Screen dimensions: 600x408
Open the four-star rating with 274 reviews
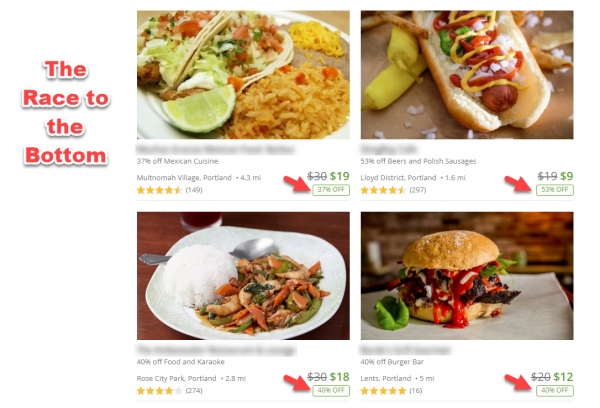coord(170,391)
